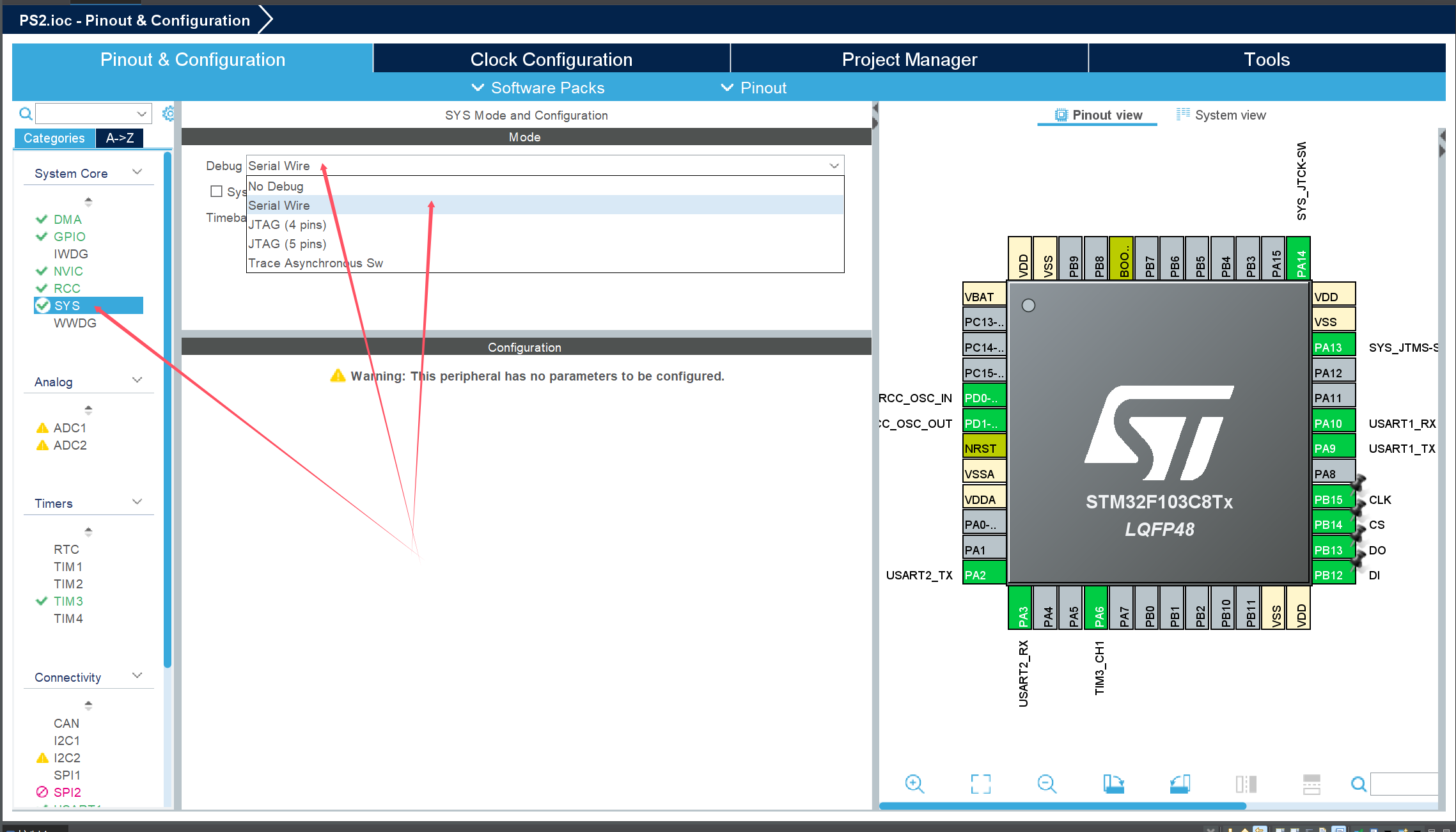Image resolution: width=1456 pixels, height=832 pixels.
Task: Select the SYS peripheral in System Core
Action: click(x=67, y=306)
